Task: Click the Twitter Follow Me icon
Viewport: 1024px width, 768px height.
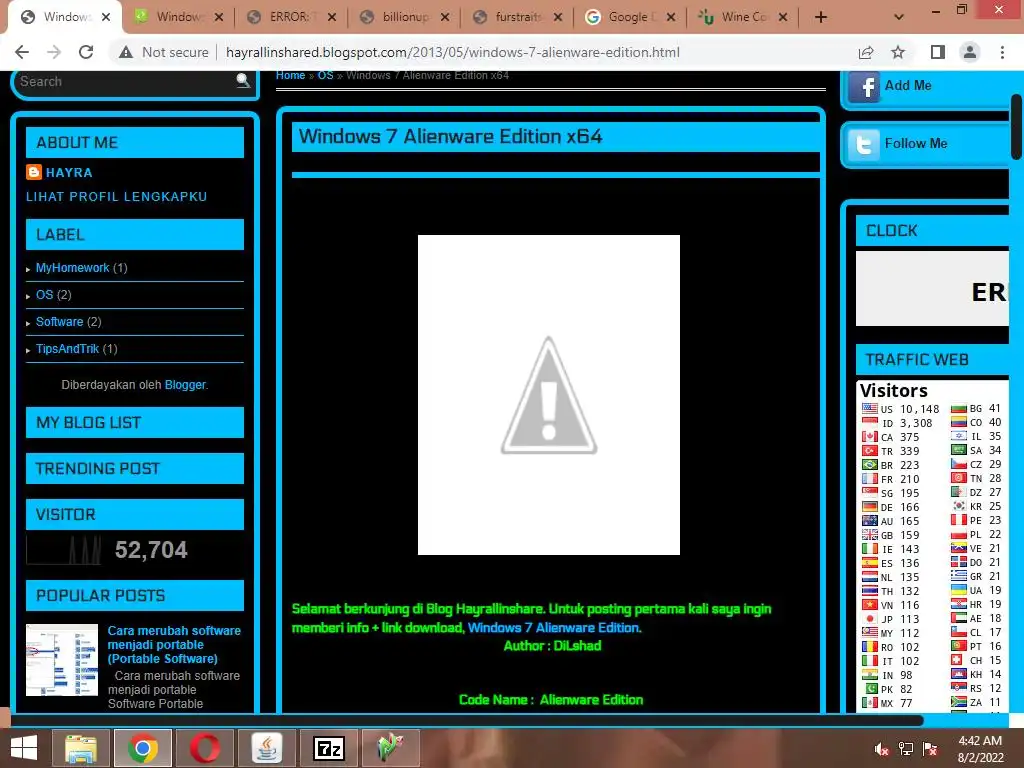Action: click(x=863, y=144)
